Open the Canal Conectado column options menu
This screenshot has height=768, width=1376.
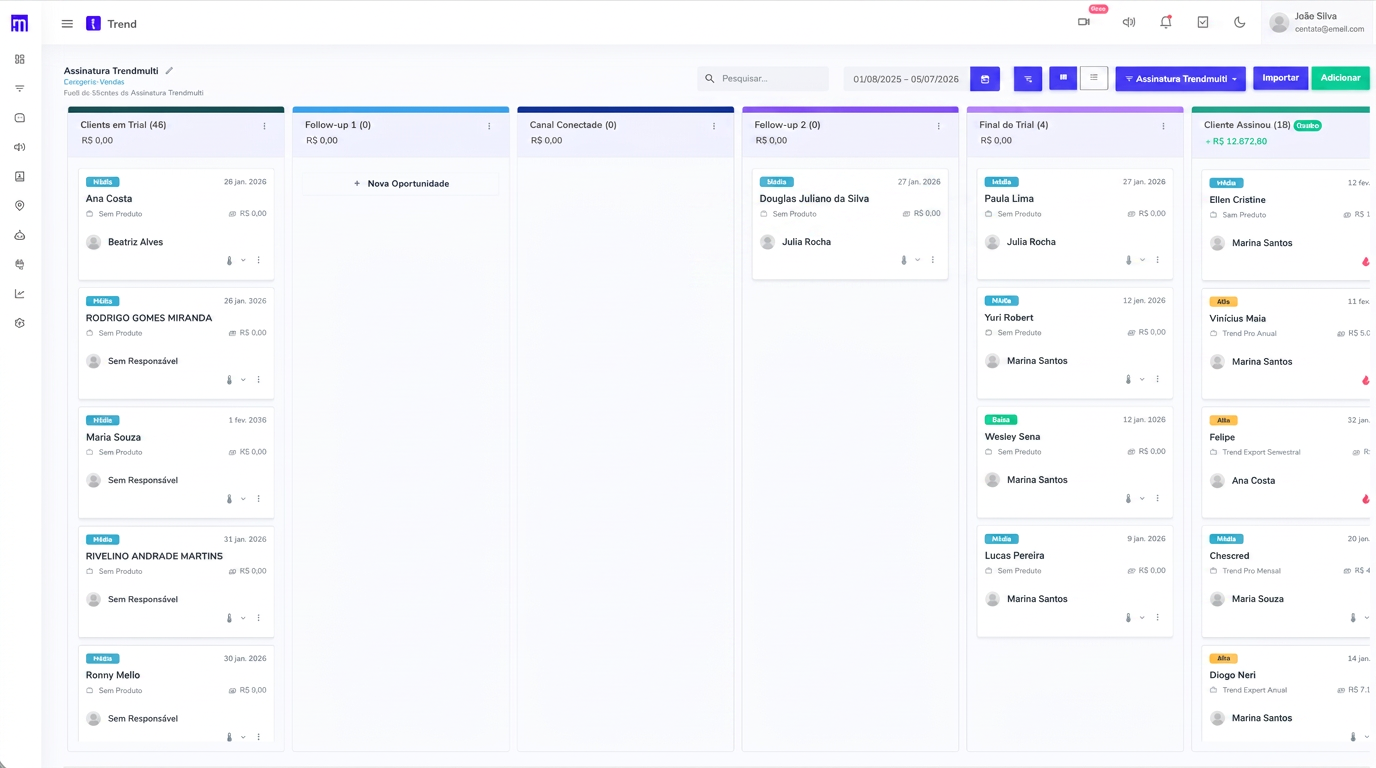pyautogui.click(x=714, y=126)
